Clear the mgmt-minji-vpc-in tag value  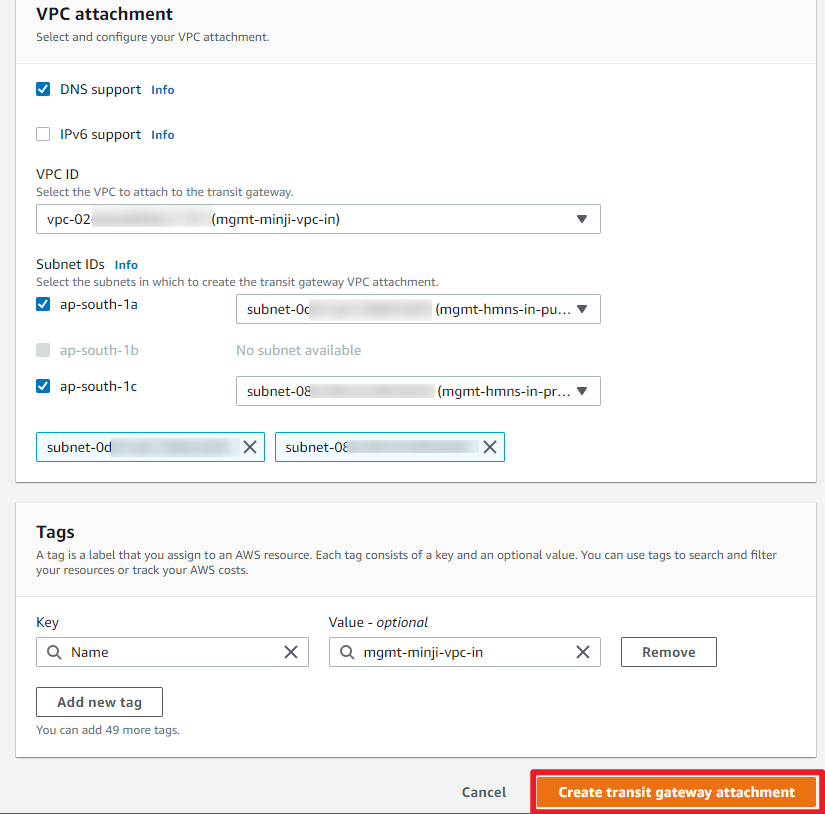tap(583, 652)
